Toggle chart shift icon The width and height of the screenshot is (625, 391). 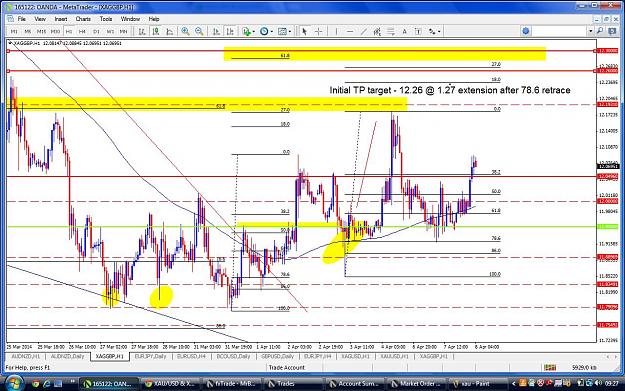pos(230,31)
